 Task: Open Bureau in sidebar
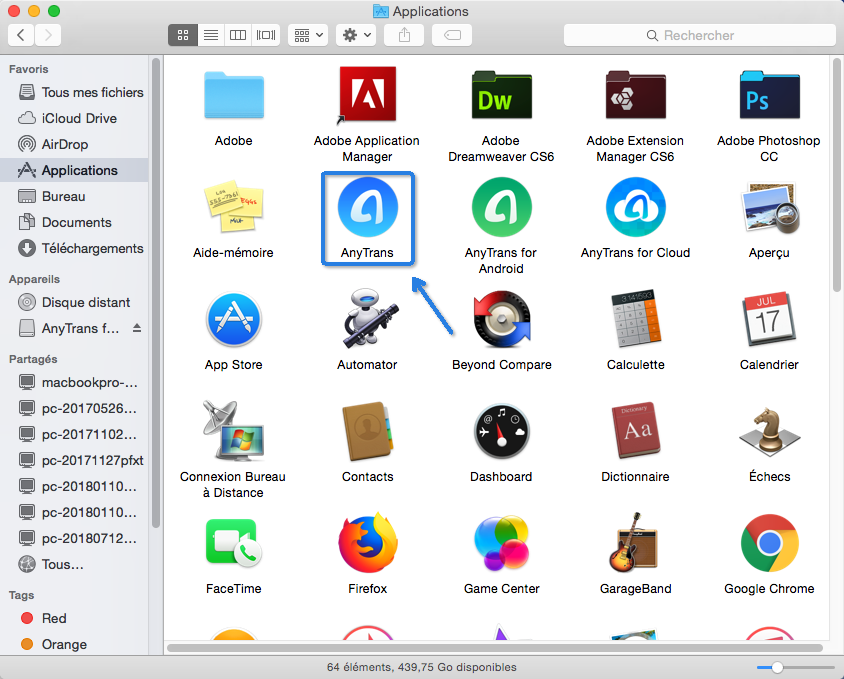coord(74,196)
